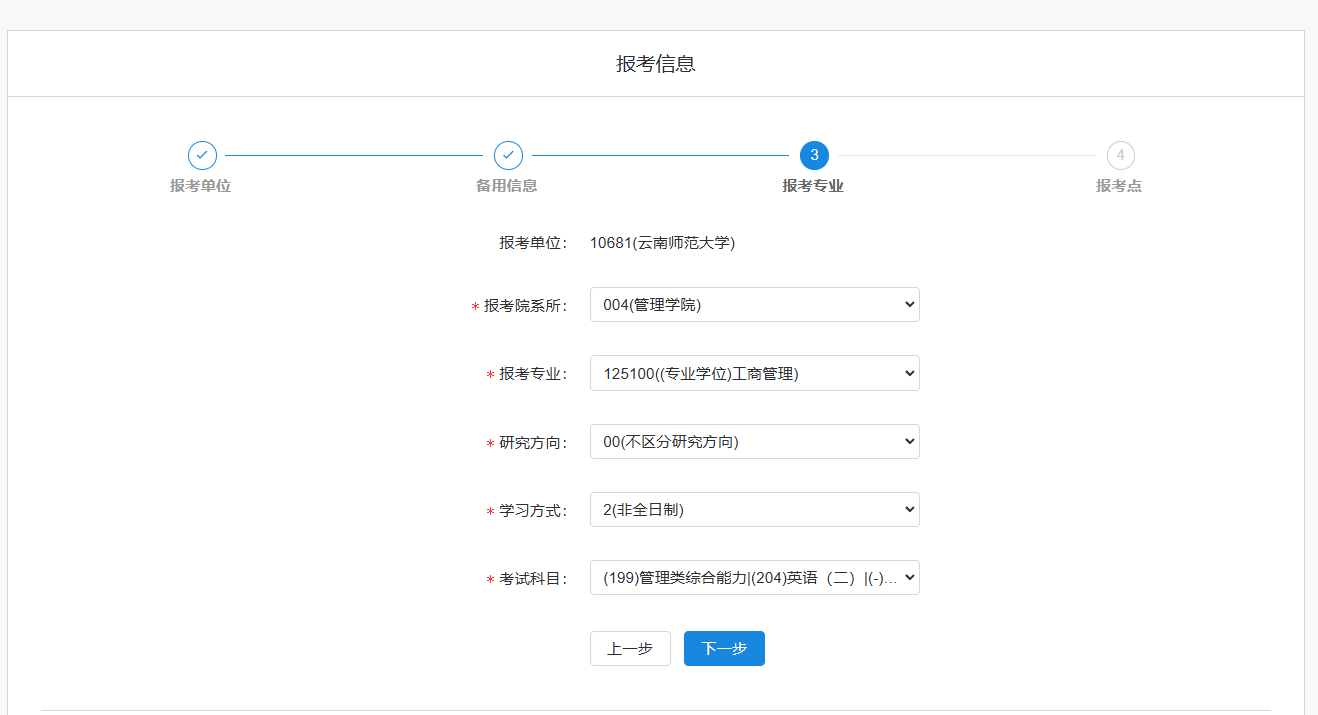Expand the 学习方式 dropdown showing 2(非全日制)
This screenshot has height=715, width=1318.
pos(754,509)
